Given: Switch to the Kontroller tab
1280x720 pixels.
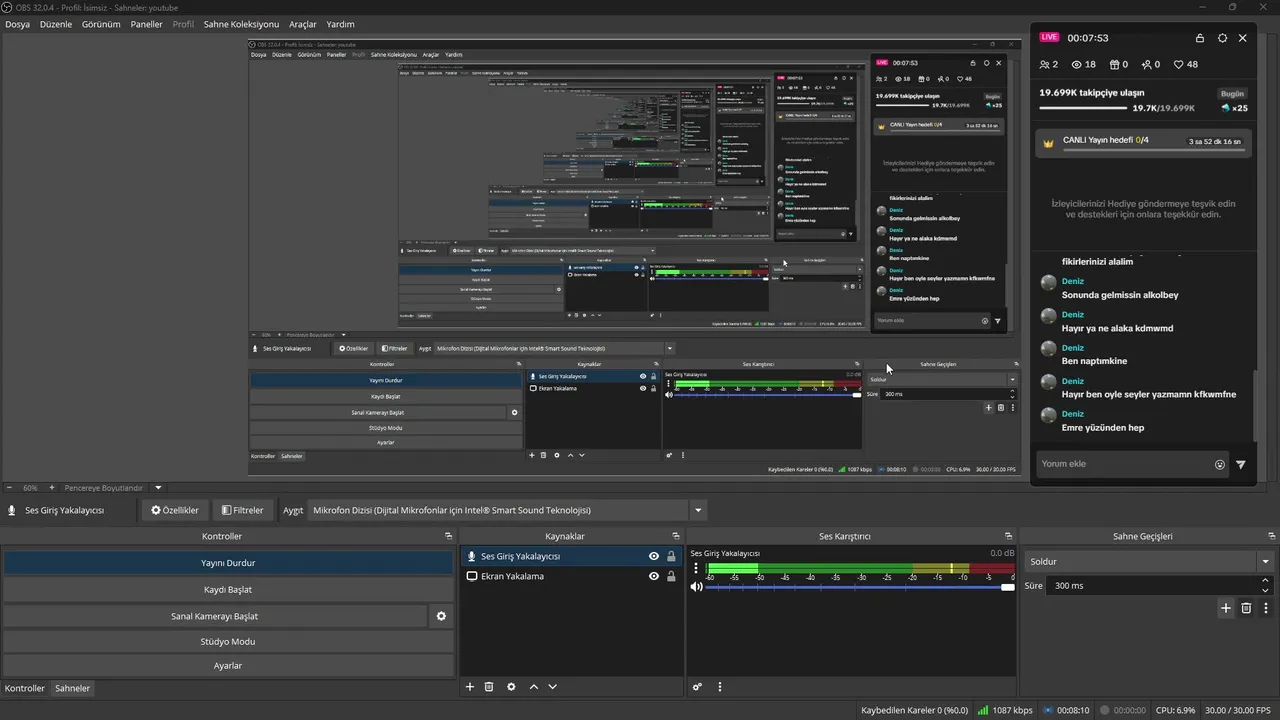Looking at the screenshot, I should 25,688.
